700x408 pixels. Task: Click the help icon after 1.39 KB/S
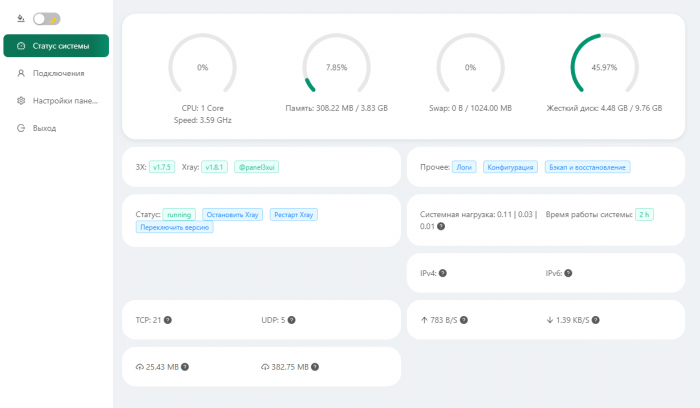[595, 320]
